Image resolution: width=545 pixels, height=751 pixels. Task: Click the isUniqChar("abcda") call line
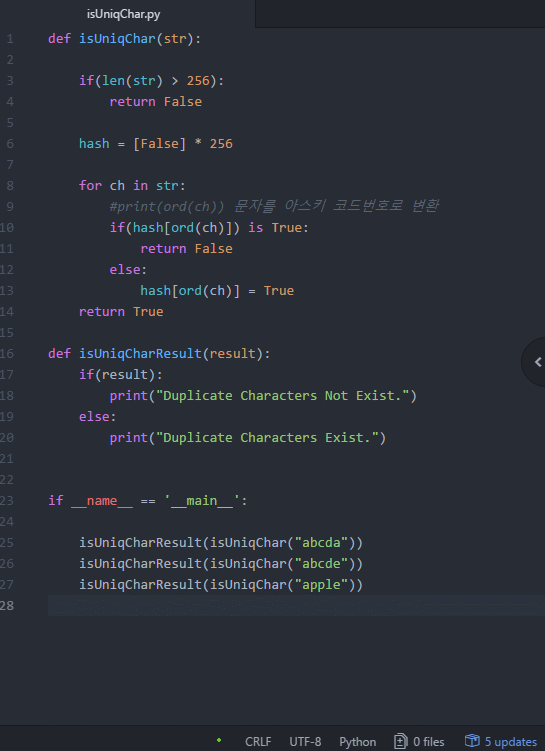pyautogui.click(x=221, y=543)
